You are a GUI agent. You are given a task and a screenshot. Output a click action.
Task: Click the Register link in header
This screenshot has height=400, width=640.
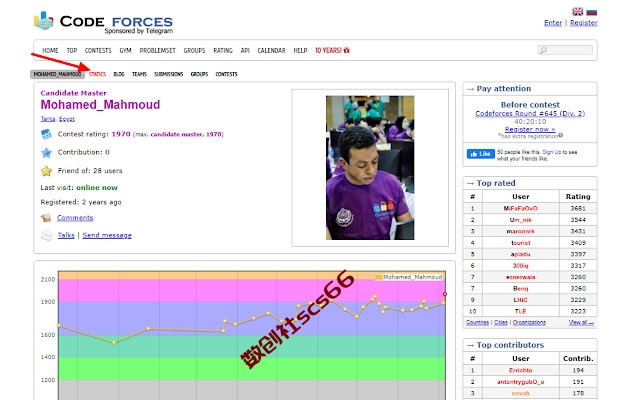coord(584,23)
